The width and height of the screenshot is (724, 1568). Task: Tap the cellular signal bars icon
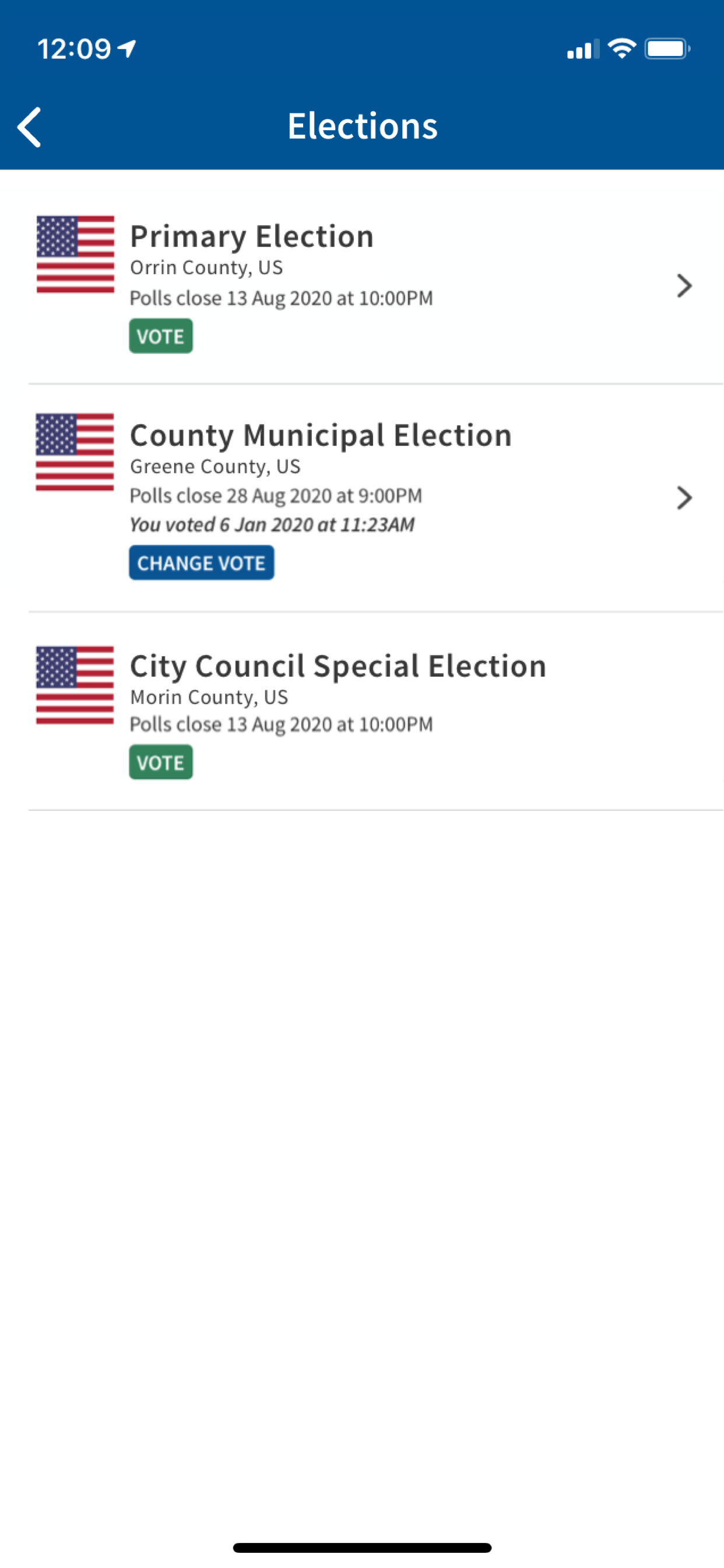(x=582, y=48)
